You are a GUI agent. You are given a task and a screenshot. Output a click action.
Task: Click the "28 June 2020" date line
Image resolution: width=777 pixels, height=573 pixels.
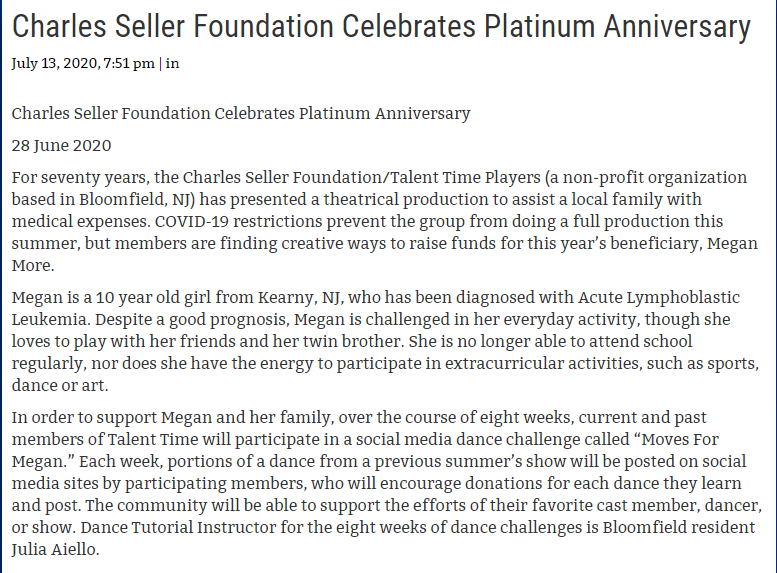pos(62,145)
